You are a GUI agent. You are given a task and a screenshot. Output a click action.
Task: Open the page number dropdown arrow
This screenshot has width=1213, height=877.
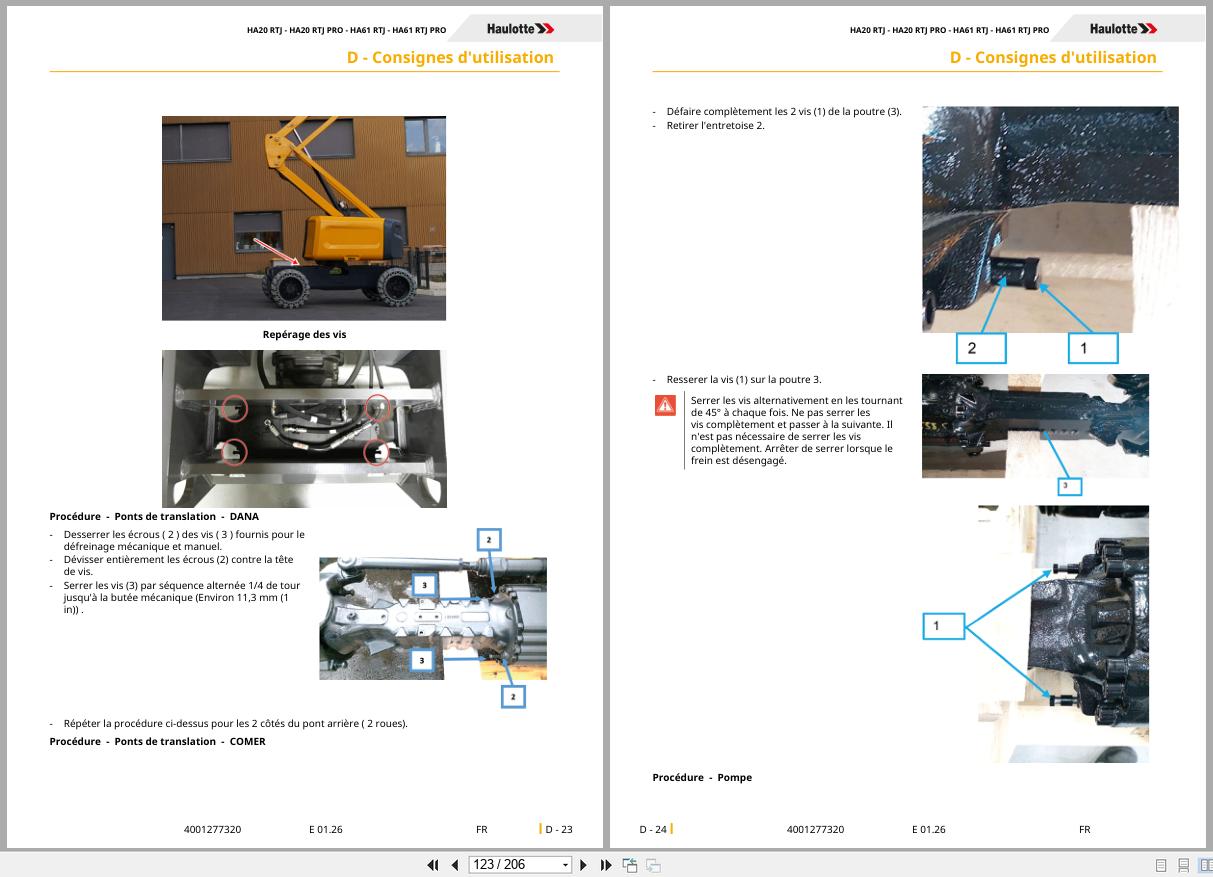point(566,865)
